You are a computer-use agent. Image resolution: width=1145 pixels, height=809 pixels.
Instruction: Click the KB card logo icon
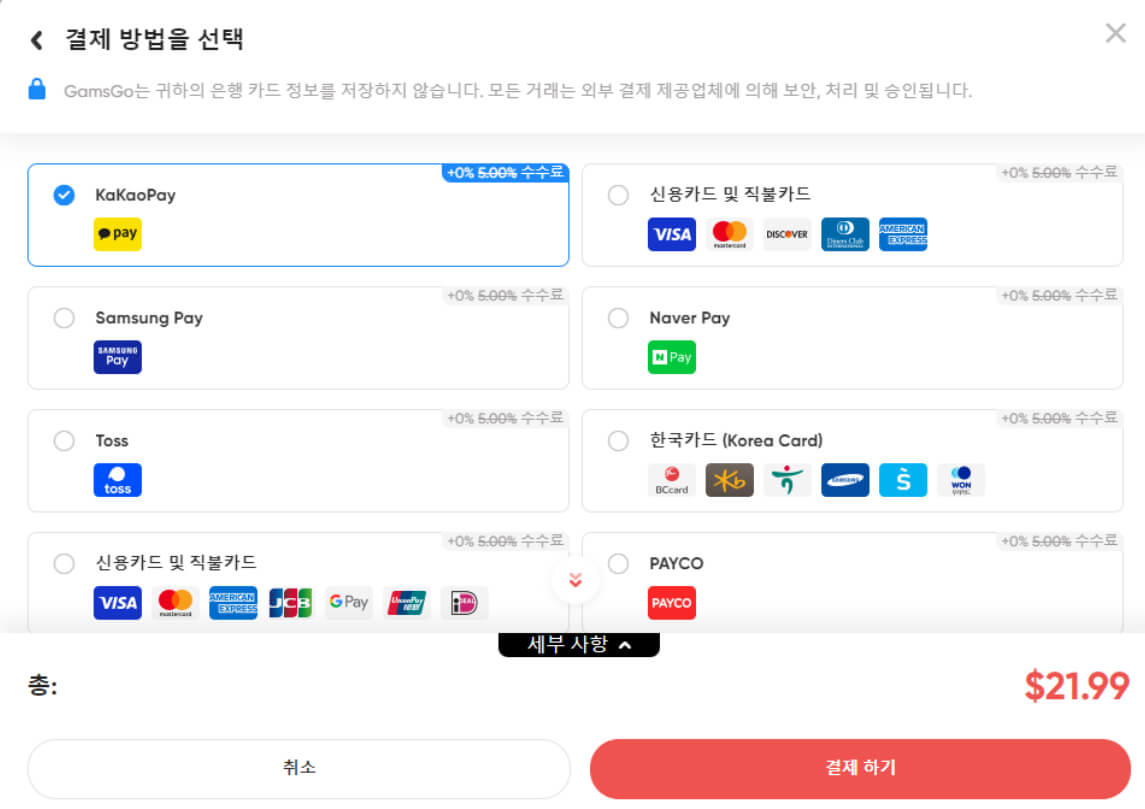tap(729, 480)
